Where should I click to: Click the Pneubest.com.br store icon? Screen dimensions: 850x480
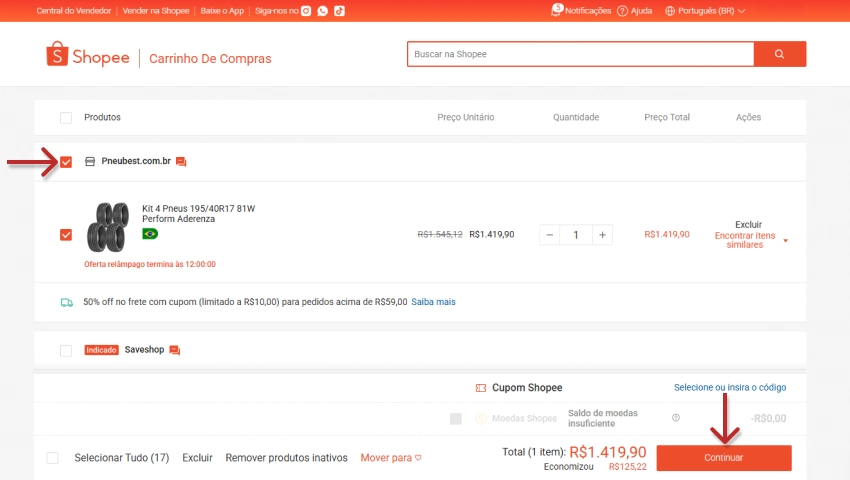pos(90,162)
